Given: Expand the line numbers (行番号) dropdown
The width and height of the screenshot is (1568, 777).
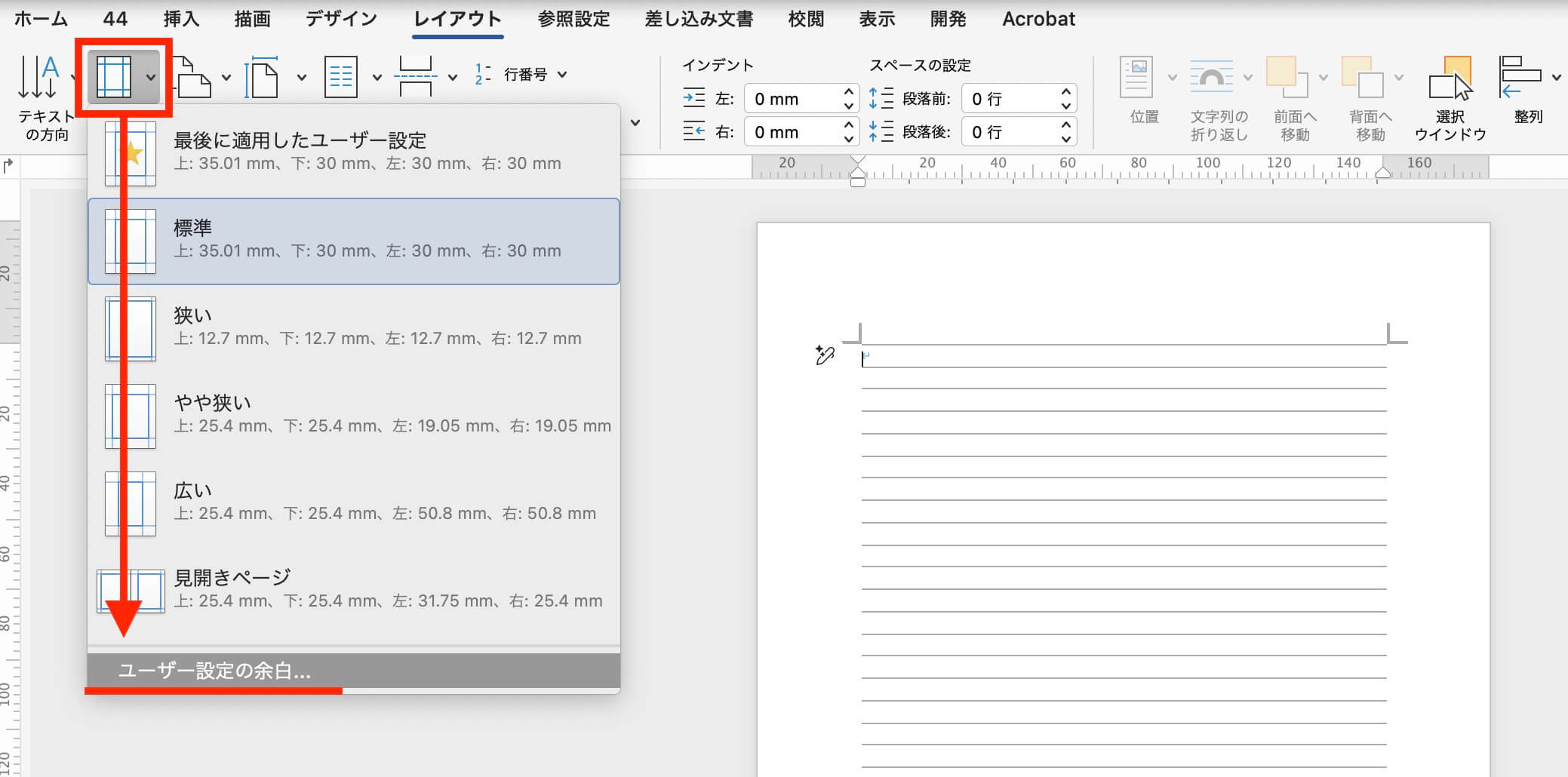Looking at the screenshot, I should 562,75.
